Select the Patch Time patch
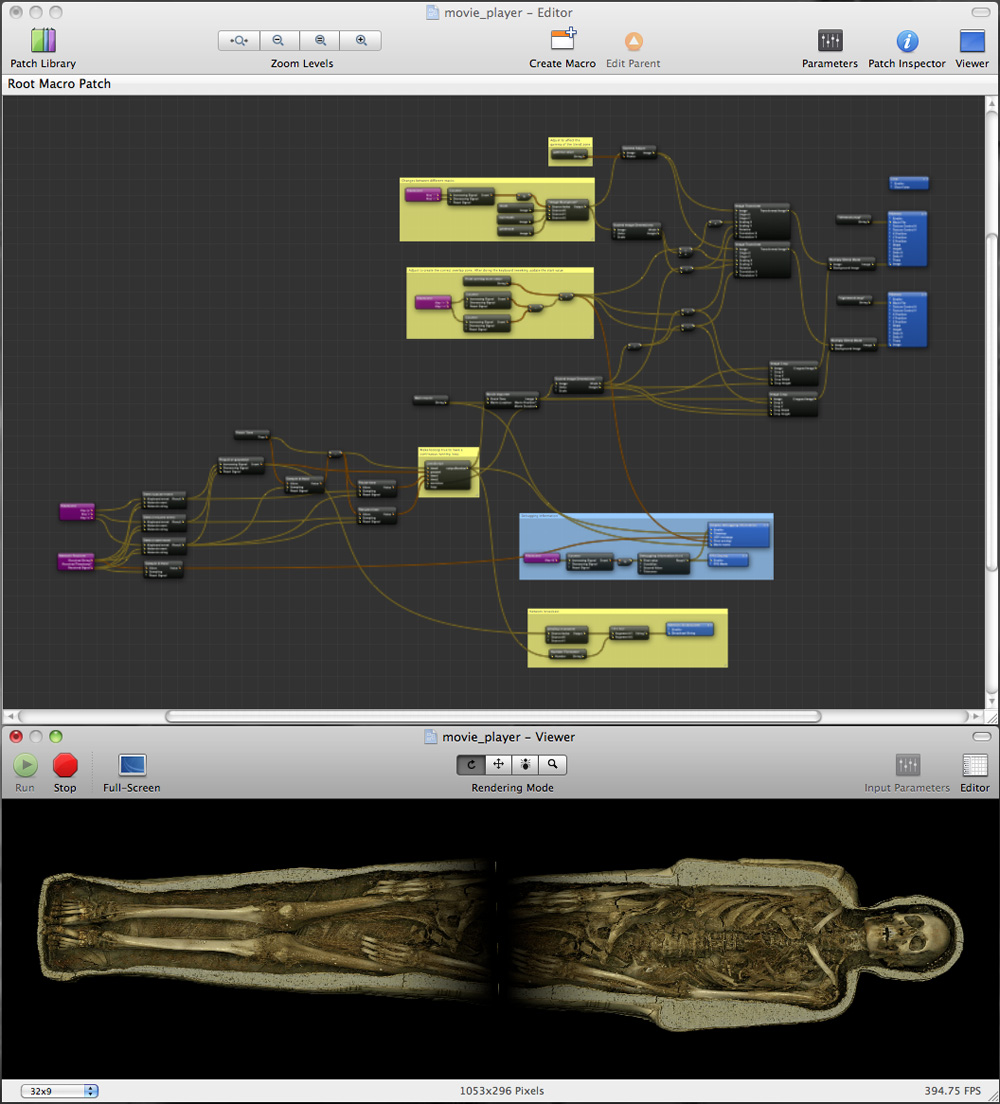This screenshot has width=1000, height=1104. pos(251,434)
